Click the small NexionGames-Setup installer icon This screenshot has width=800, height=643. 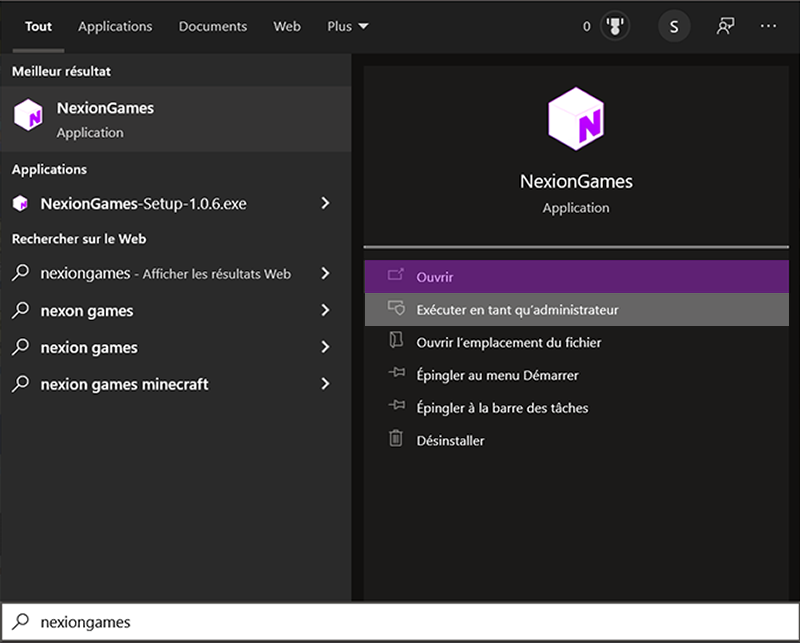[20, 203]
